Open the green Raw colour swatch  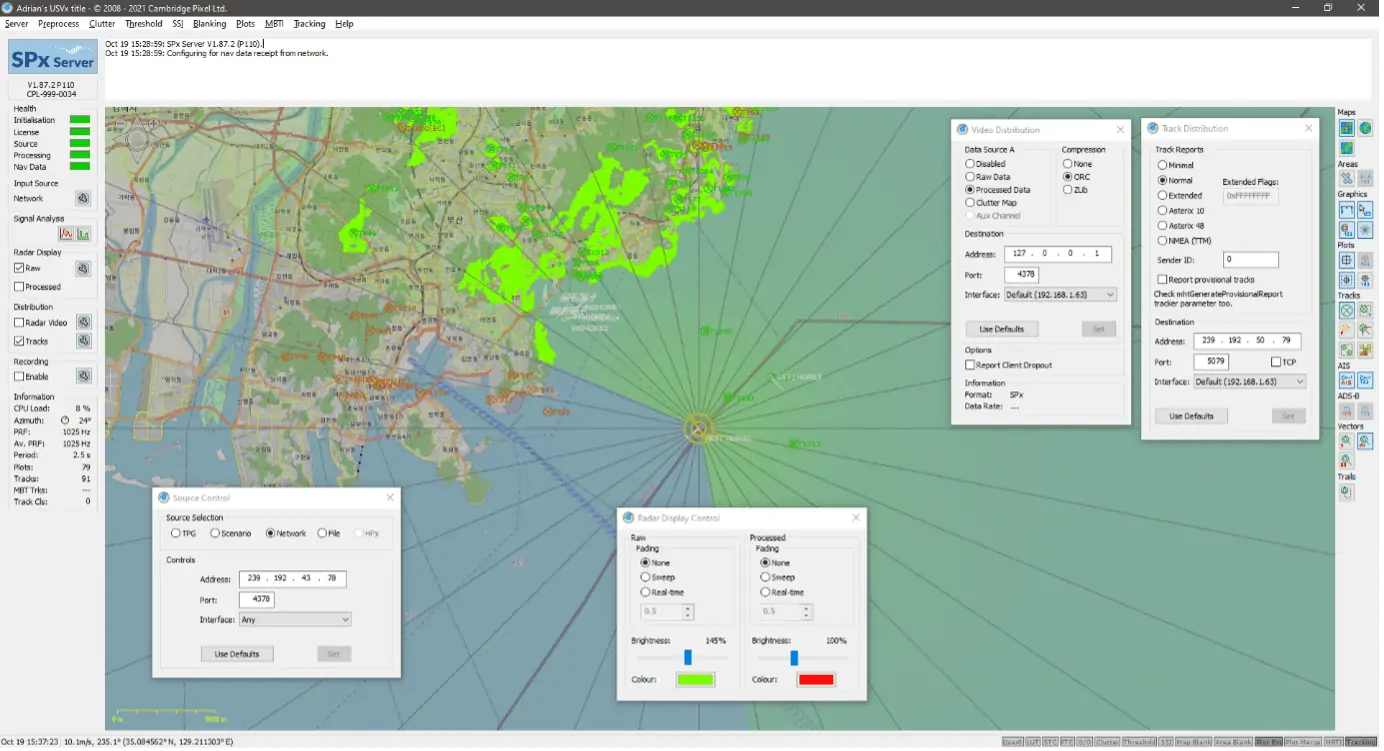pyautogui.click(x=695, y=681)
